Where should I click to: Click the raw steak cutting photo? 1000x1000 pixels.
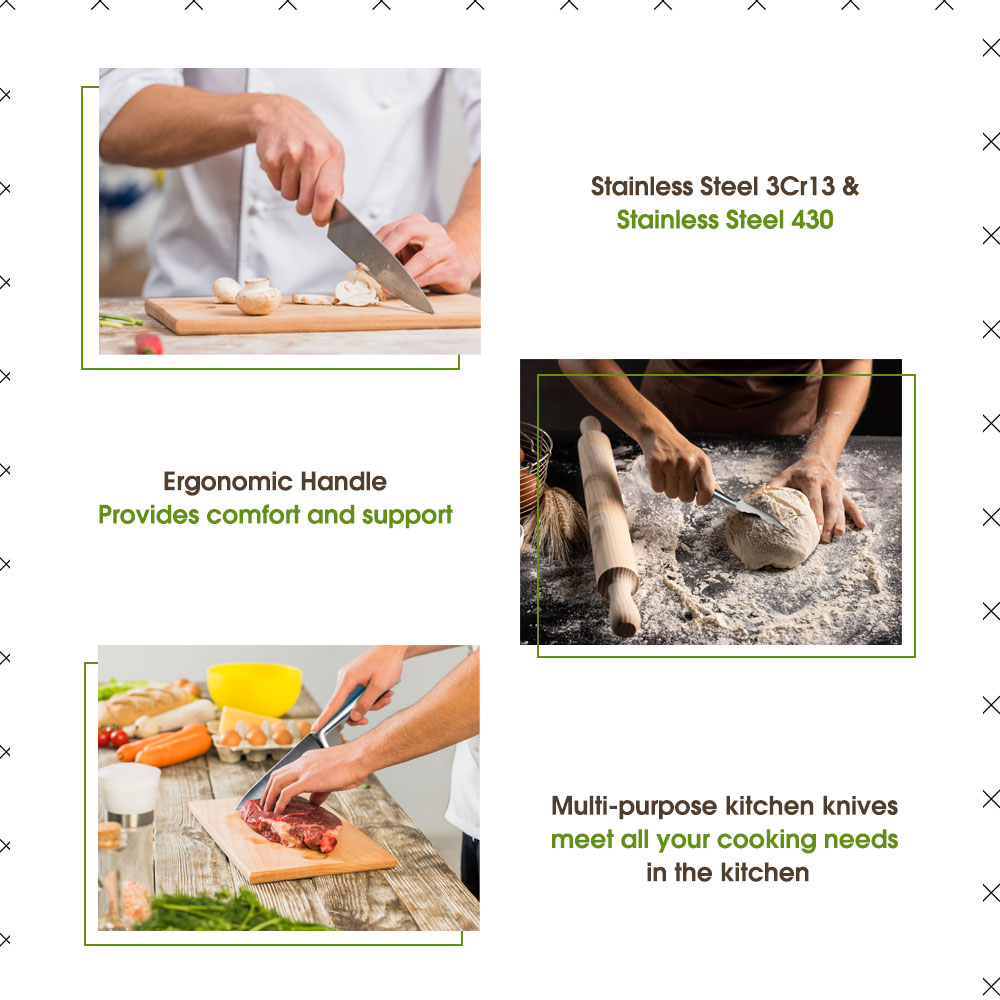[x=288, y=788]
